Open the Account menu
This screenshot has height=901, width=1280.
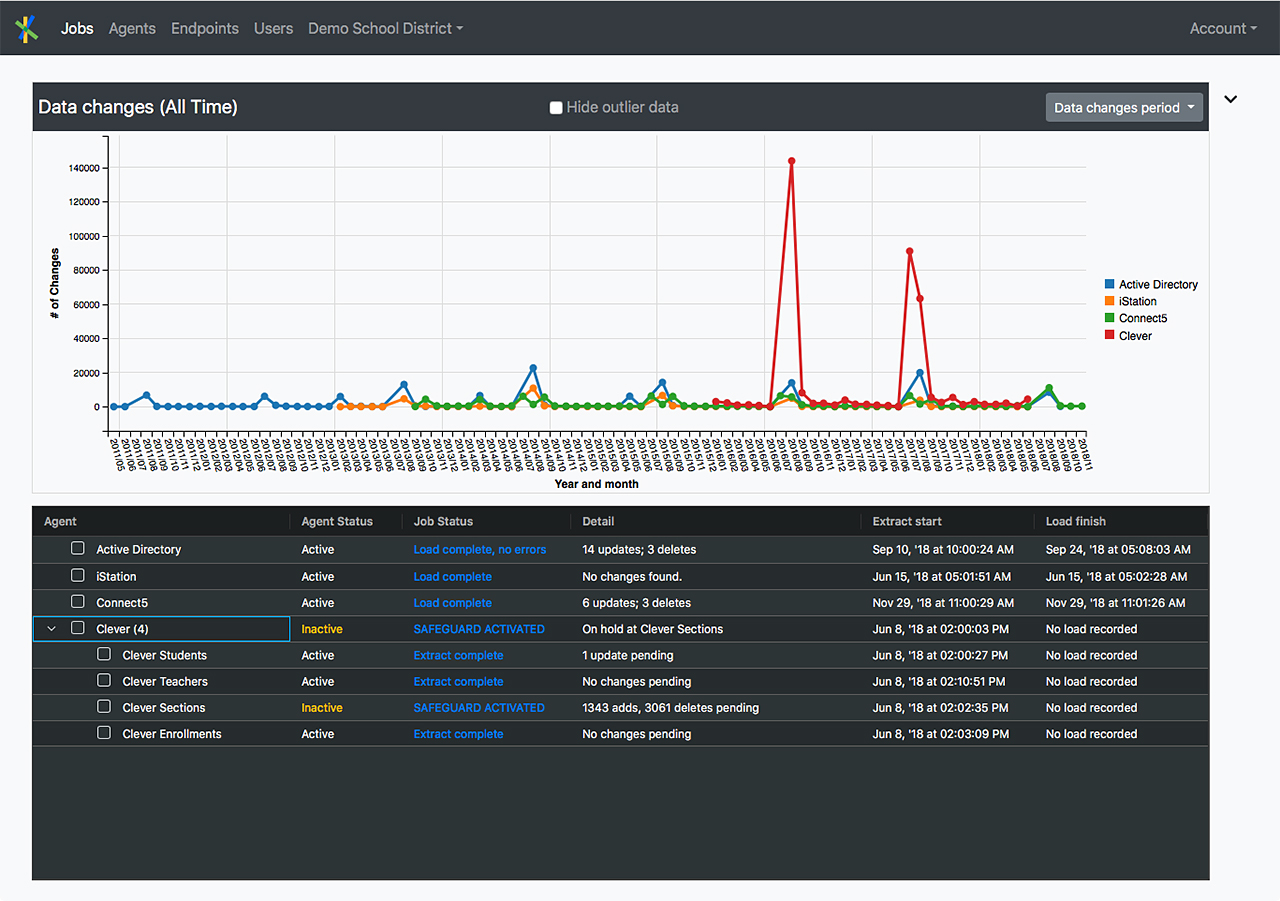pos(1222,29)
